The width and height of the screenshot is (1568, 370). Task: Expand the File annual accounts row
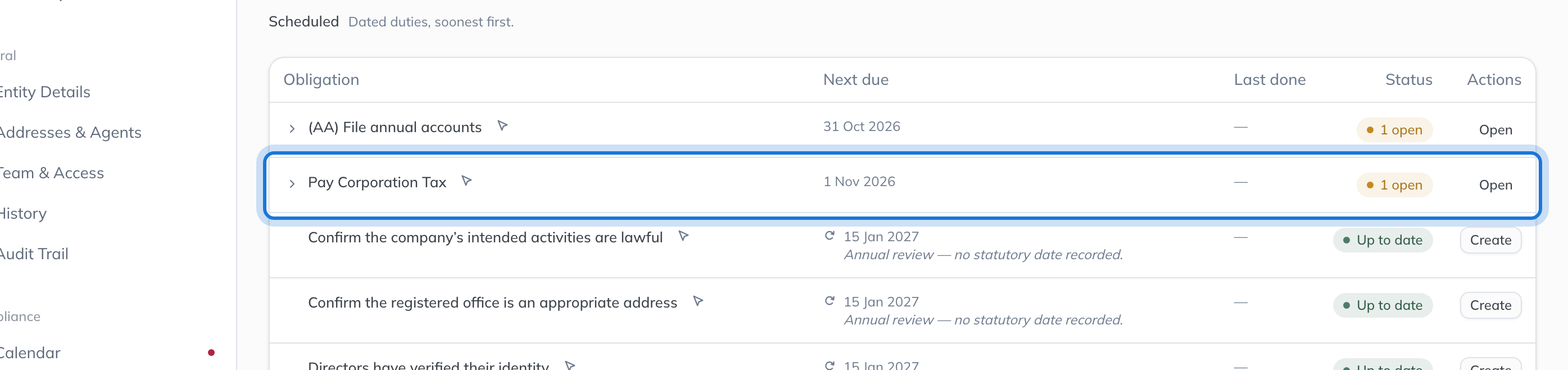tap(292, 128)
